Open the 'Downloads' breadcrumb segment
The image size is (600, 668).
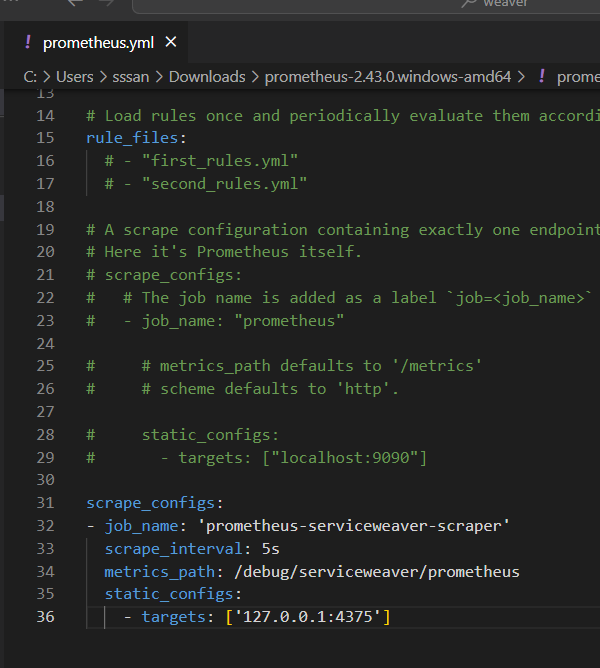pyautogui.click(x=207, y=77)
